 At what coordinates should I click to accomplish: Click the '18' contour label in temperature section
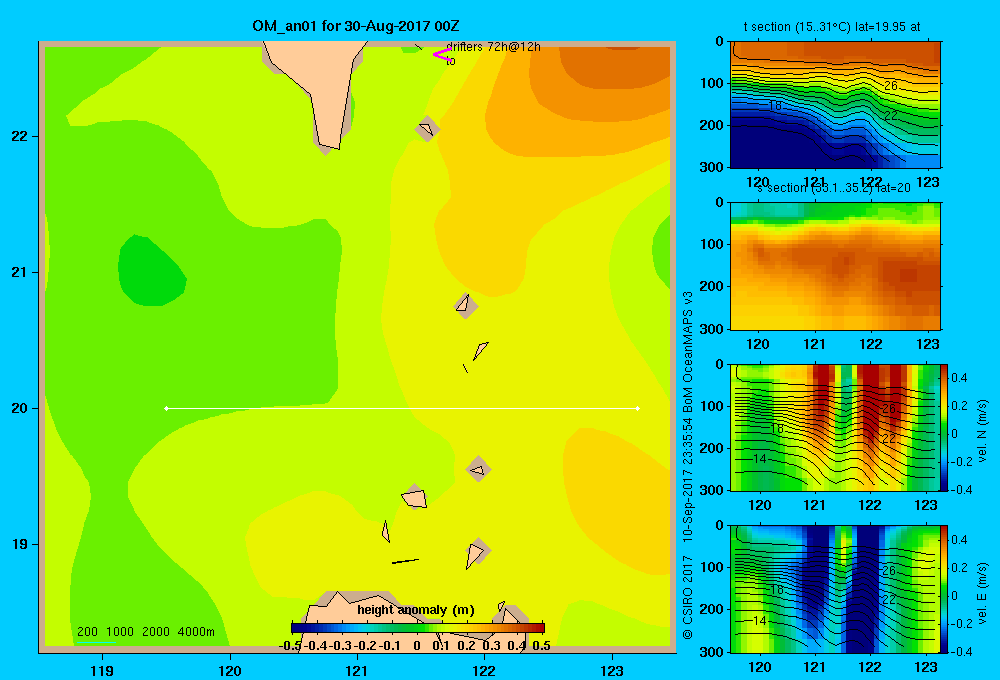pyautogui.click(x=775, y=105)
